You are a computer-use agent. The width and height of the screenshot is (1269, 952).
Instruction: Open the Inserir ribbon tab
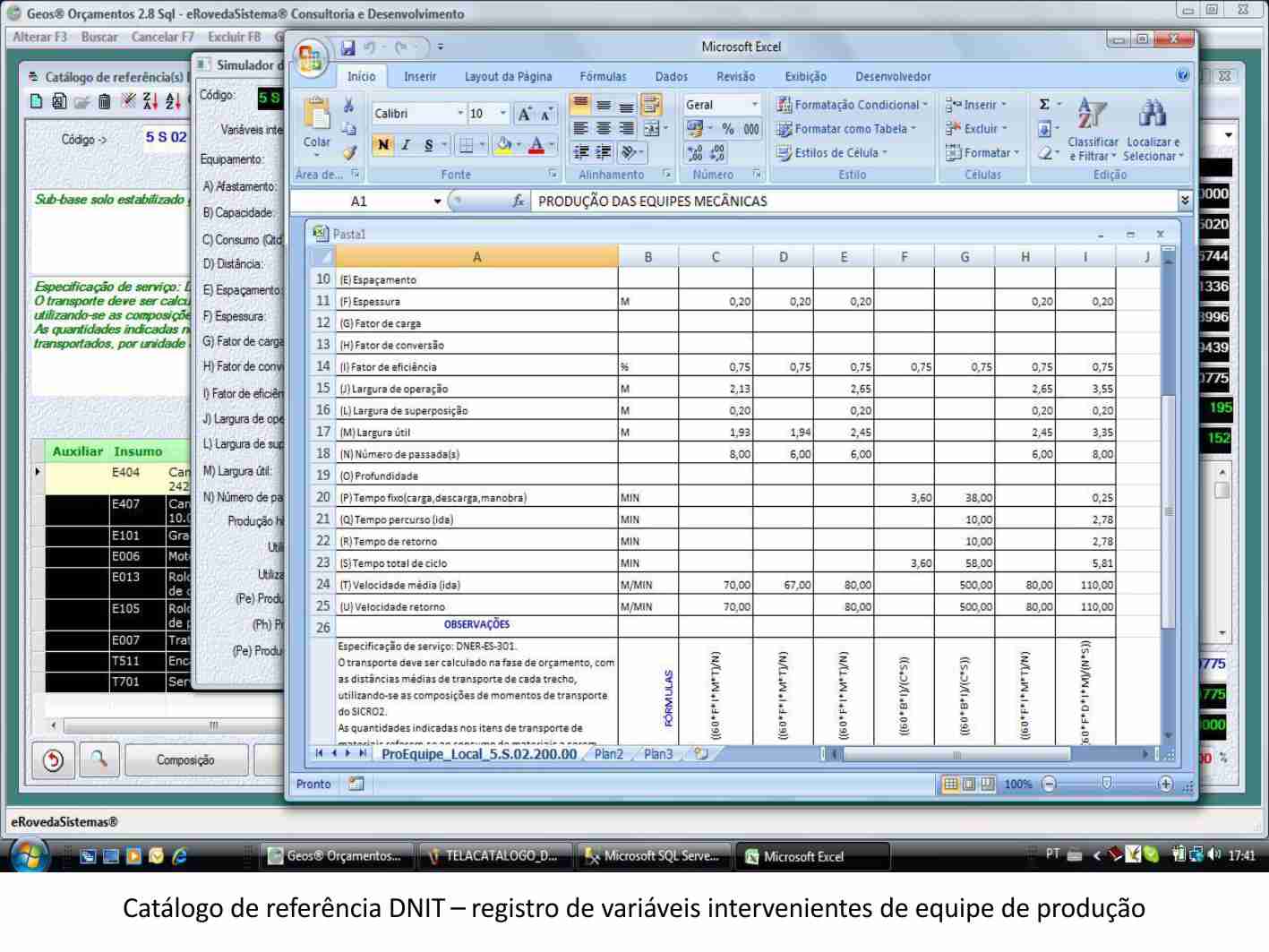point(420,77)
